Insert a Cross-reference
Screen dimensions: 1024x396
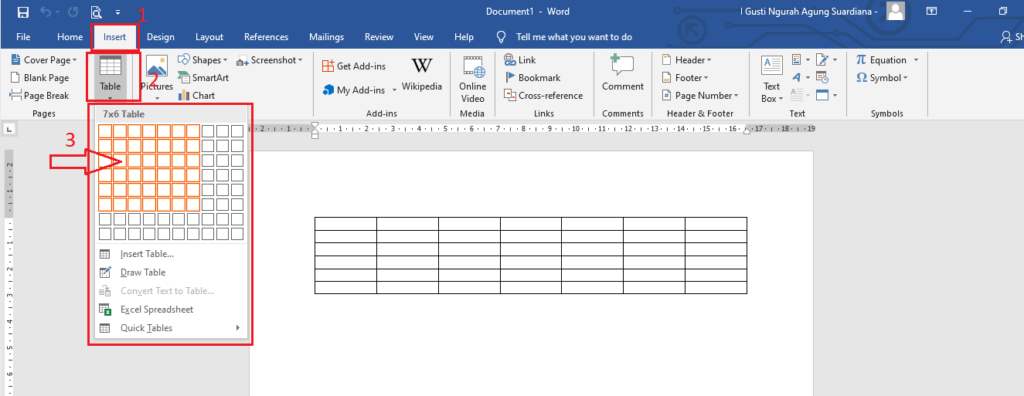pyautogui.click(x=543, y=95)
